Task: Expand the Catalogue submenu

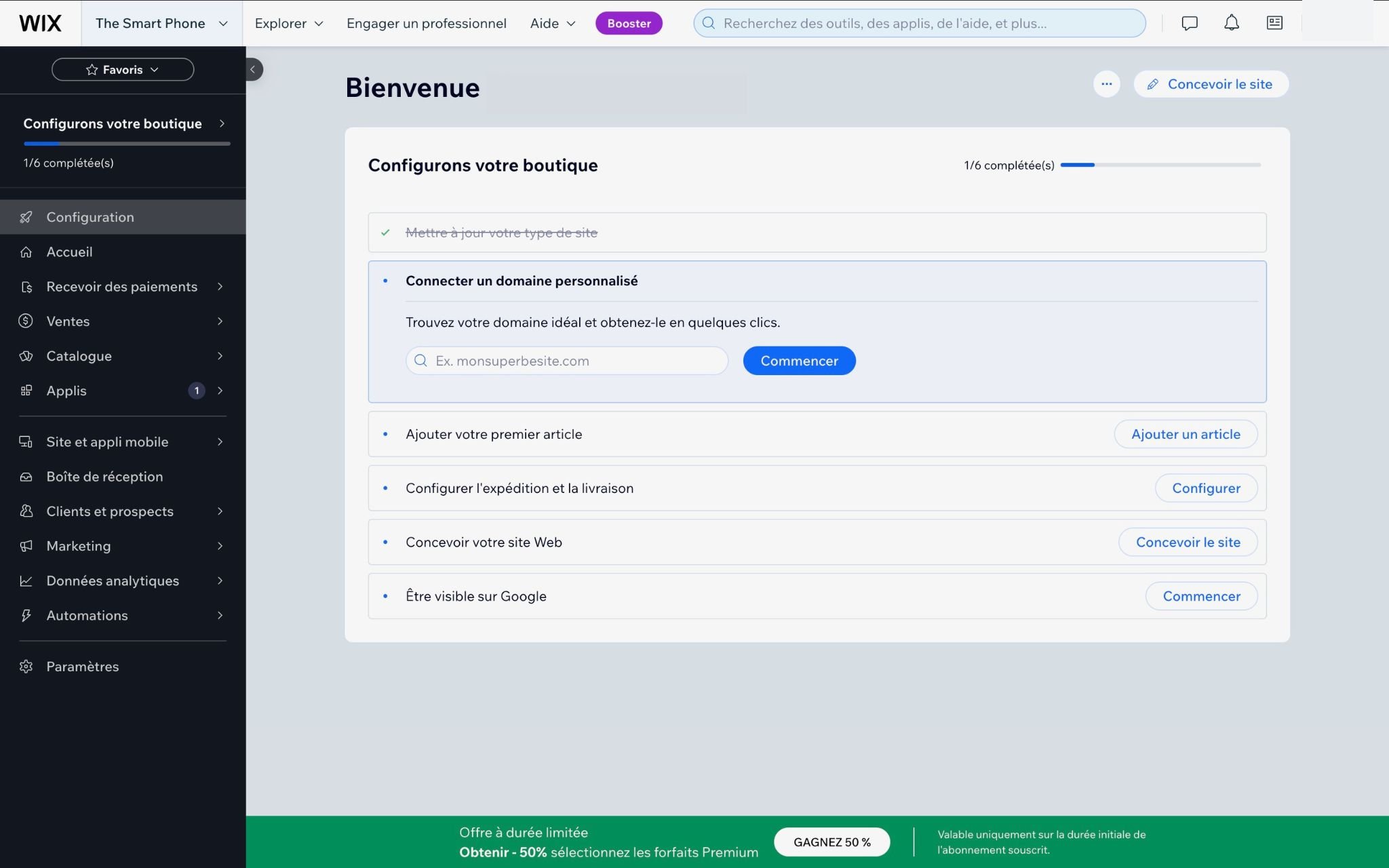Action: pos(123,356)
